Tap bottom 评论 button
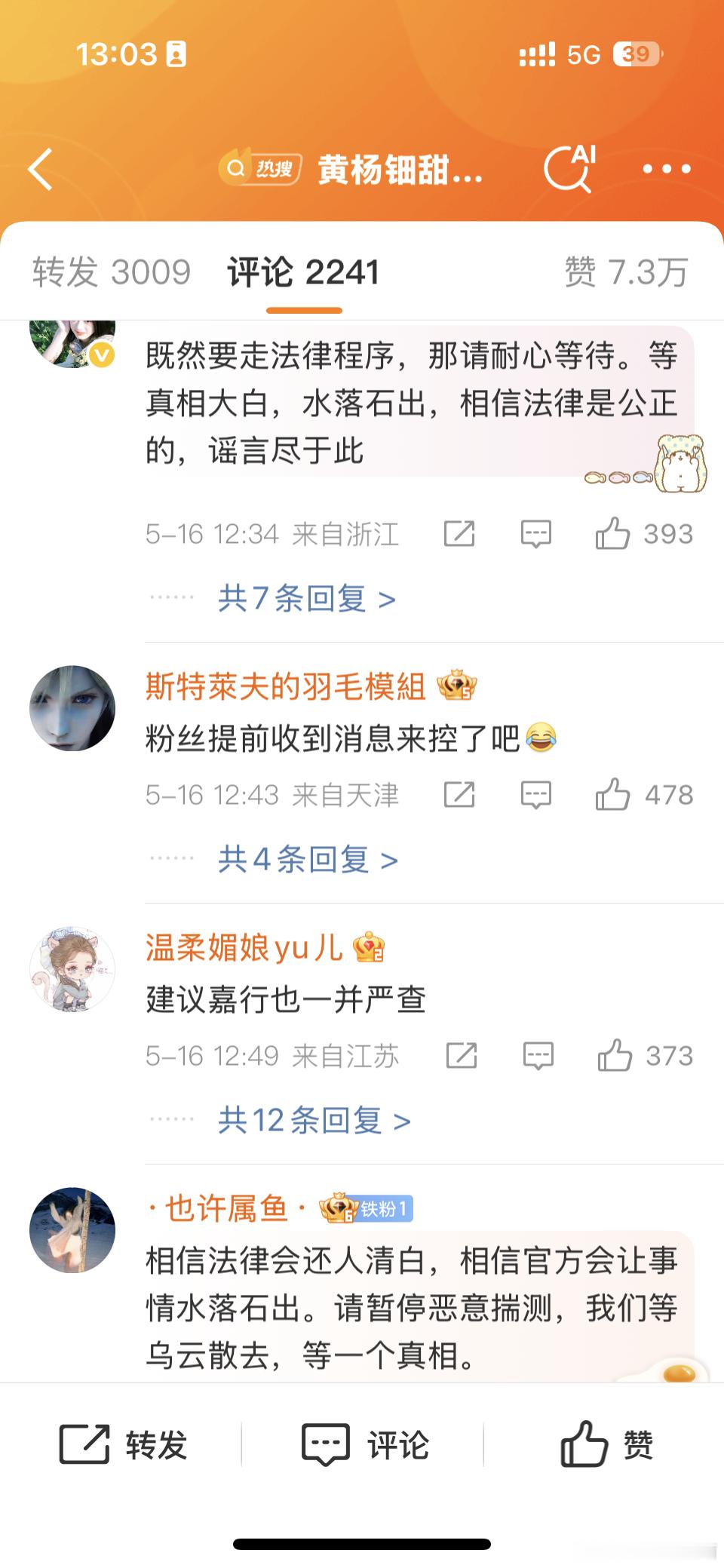 pyautogui.click(x=365, y=1444)
